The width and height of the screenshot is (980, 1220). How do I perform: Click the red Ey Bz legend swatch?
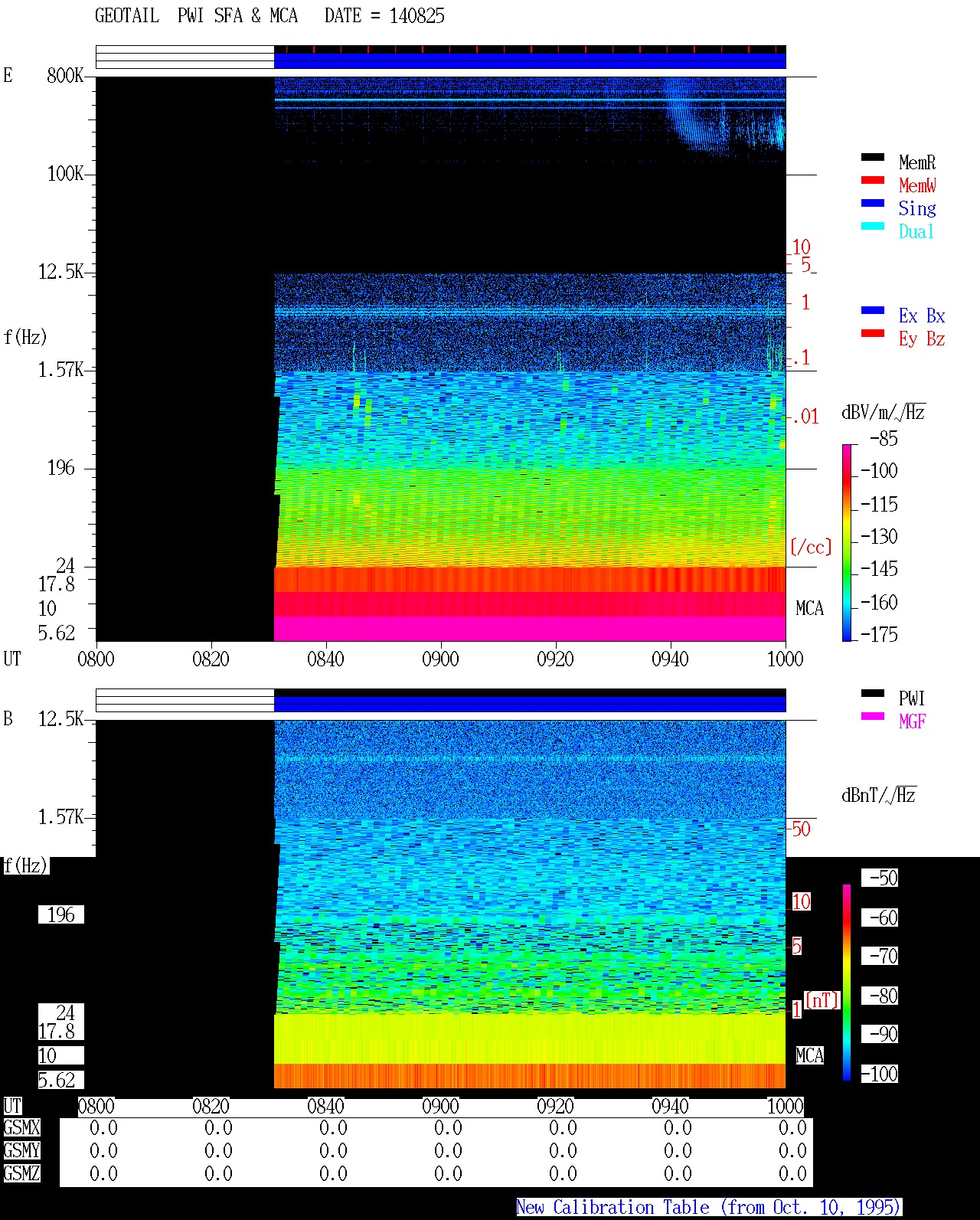click(x=873, y=334)
